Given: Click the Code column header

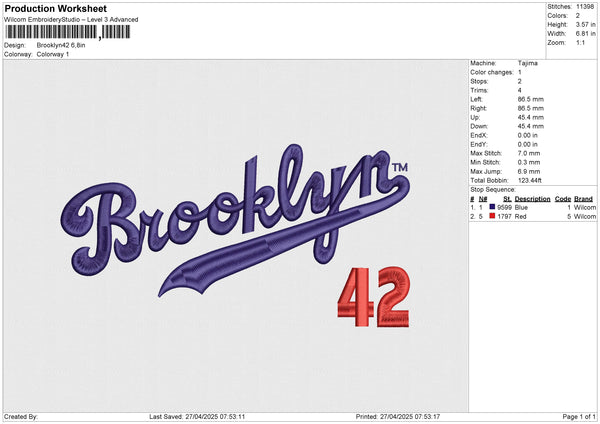Looking at the screenshot, I should coord(562,199).
